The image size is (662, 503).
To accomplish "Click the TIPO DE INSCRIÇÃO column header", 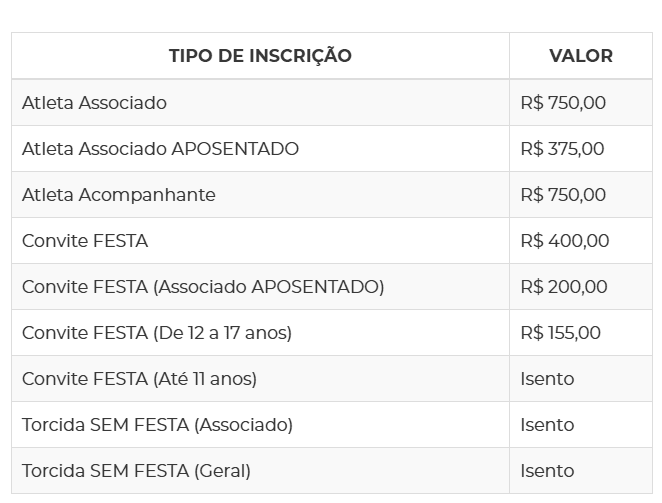I will (260, 56).
